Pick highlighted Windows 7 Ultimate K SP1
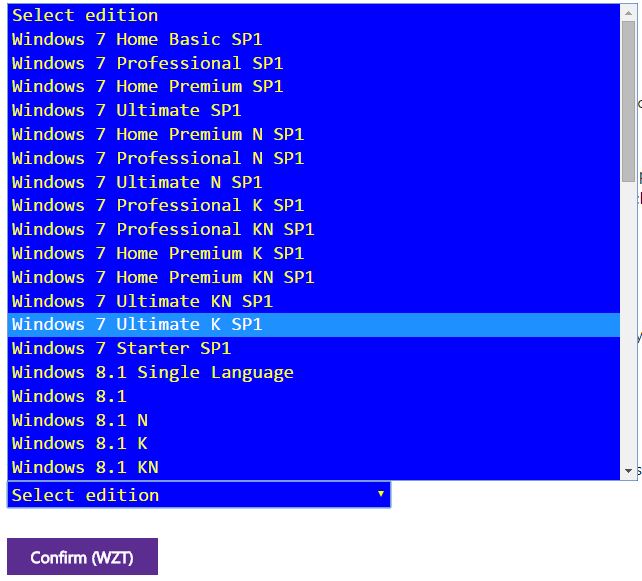The image size is (642, 581). coord(314,325)
